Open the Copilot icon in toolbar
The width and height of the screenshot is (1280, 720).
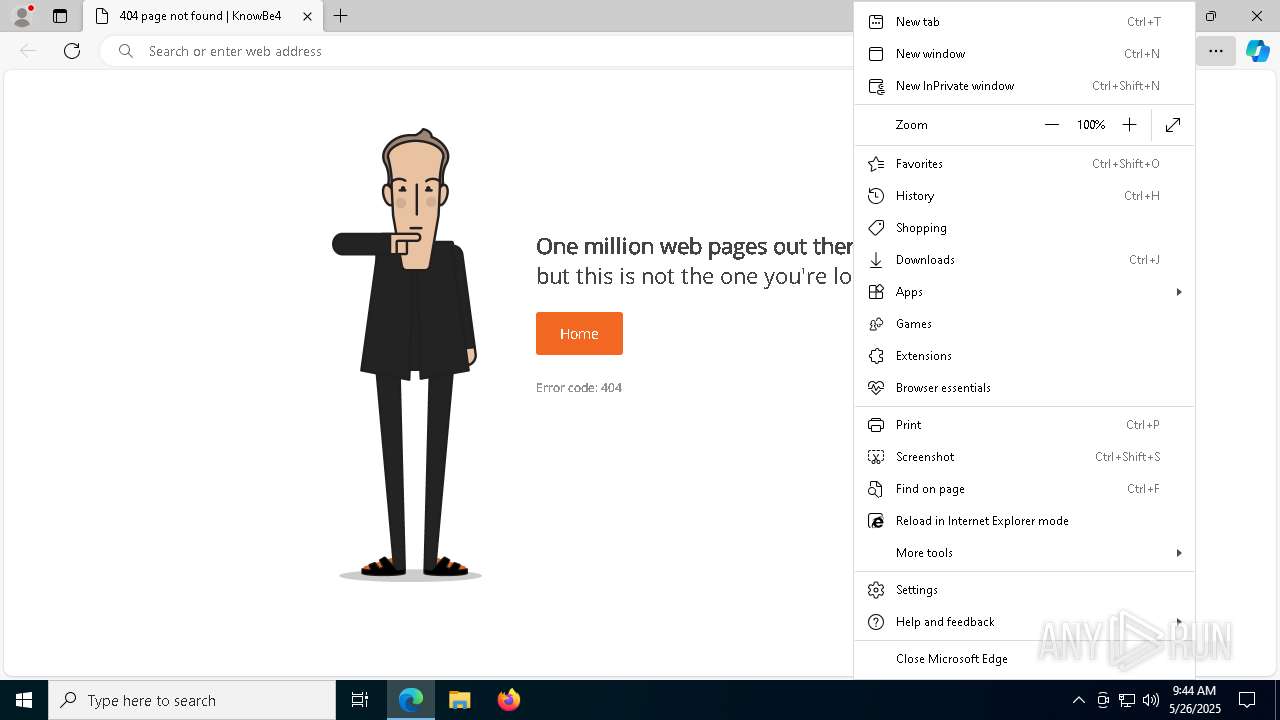[x=1258, y=51]
